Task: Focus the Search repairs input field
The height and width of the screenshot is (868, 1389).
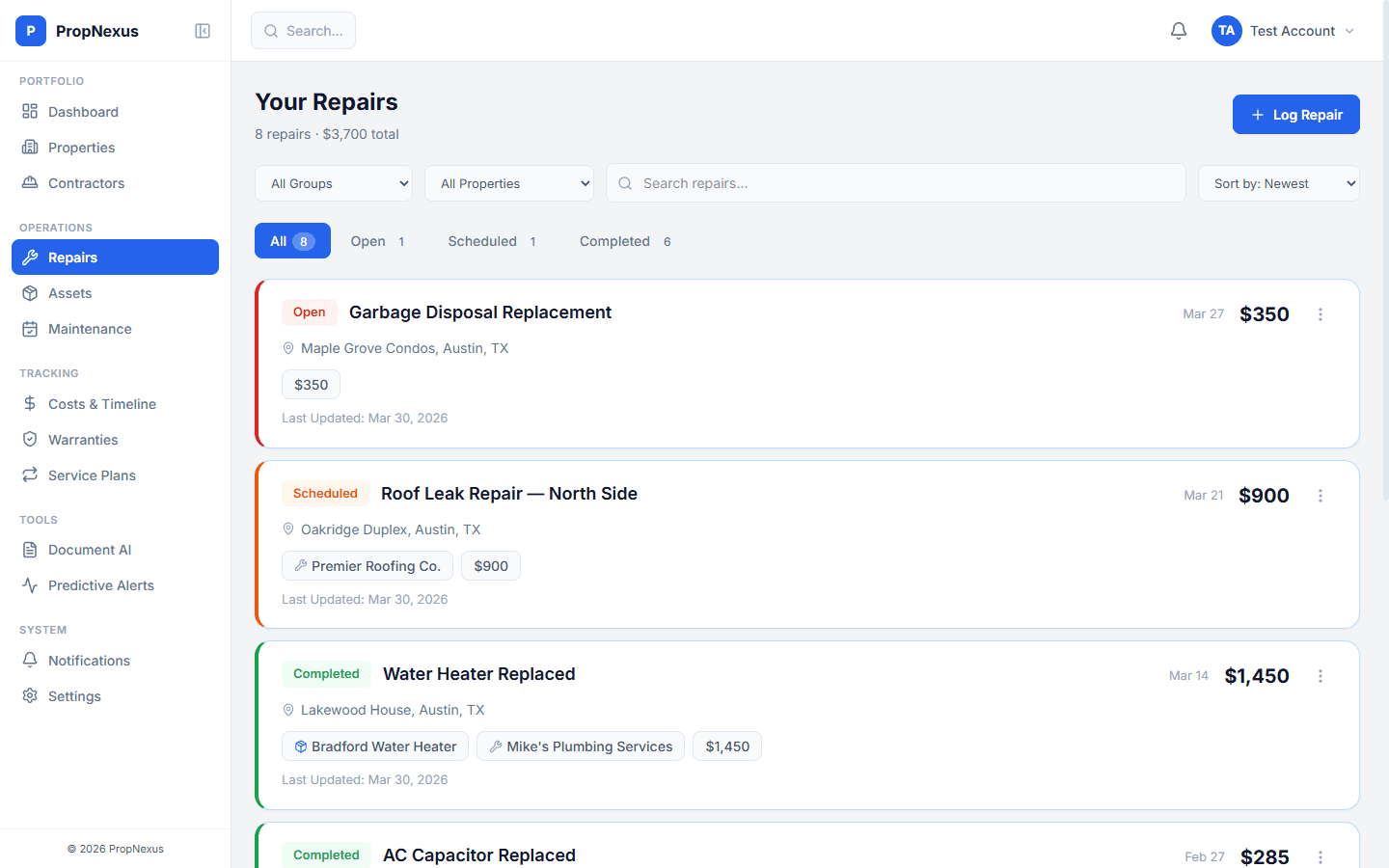Action: pos(895,183)
